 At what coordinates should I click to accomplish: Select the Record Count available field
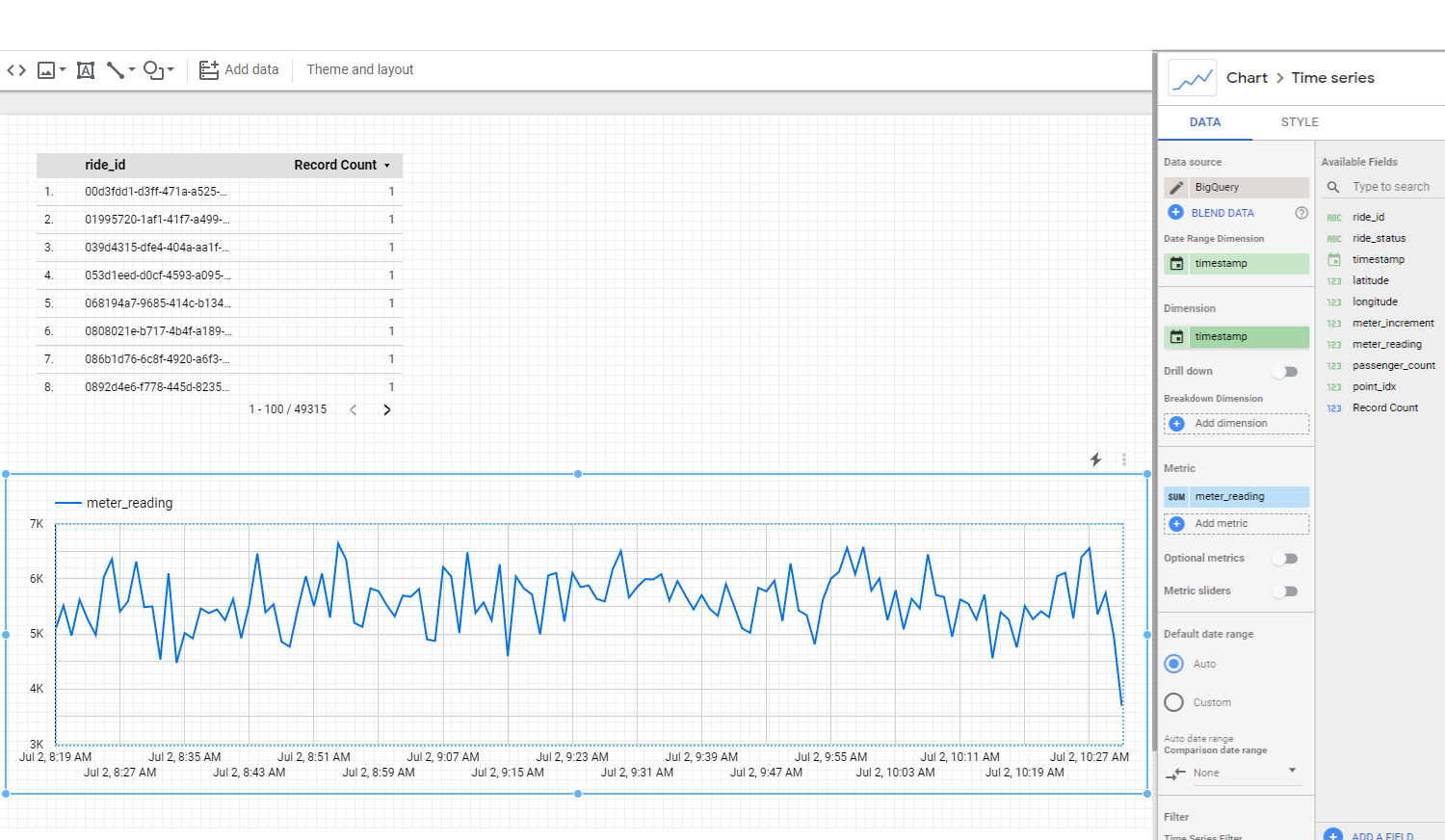click(1384, 408)
